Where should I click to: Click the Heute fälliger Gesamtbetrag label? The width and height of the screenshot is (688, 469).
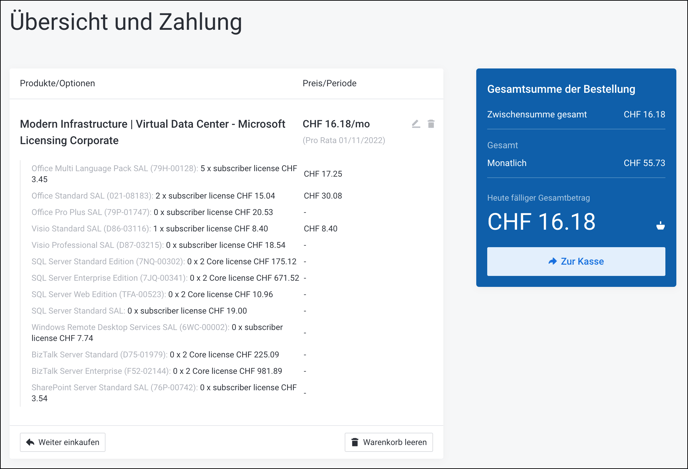pos(538,198)
